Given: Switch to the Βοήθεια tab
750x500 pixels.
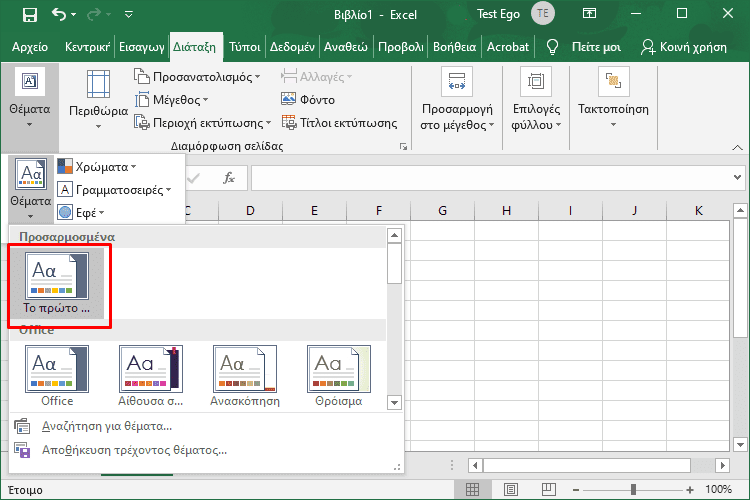Looking at the screenshot, I should (454, 47).
